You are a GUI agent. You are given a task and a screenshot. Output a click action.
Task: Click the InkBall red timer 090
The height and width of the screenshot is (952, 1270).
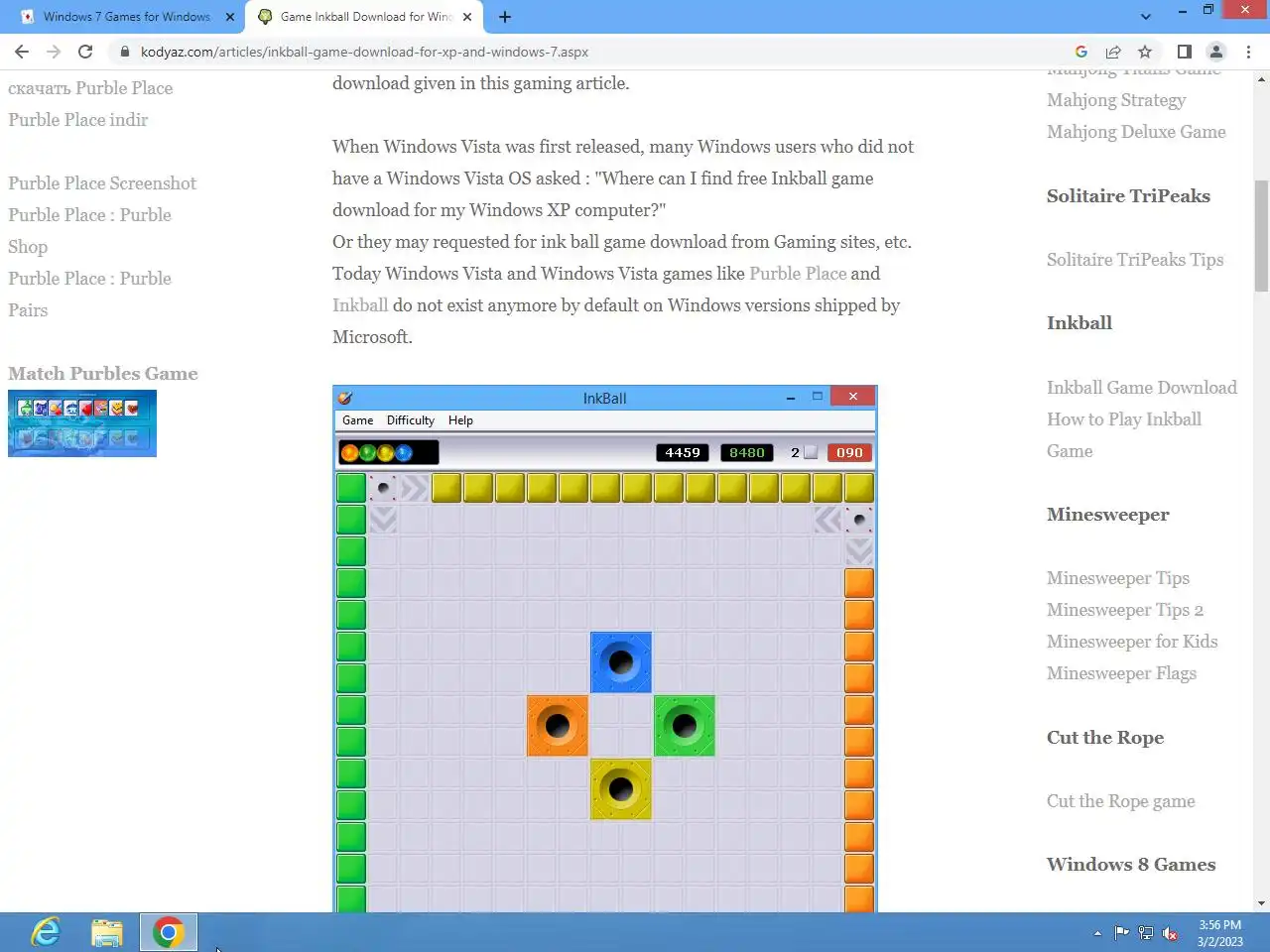[849, 453]
